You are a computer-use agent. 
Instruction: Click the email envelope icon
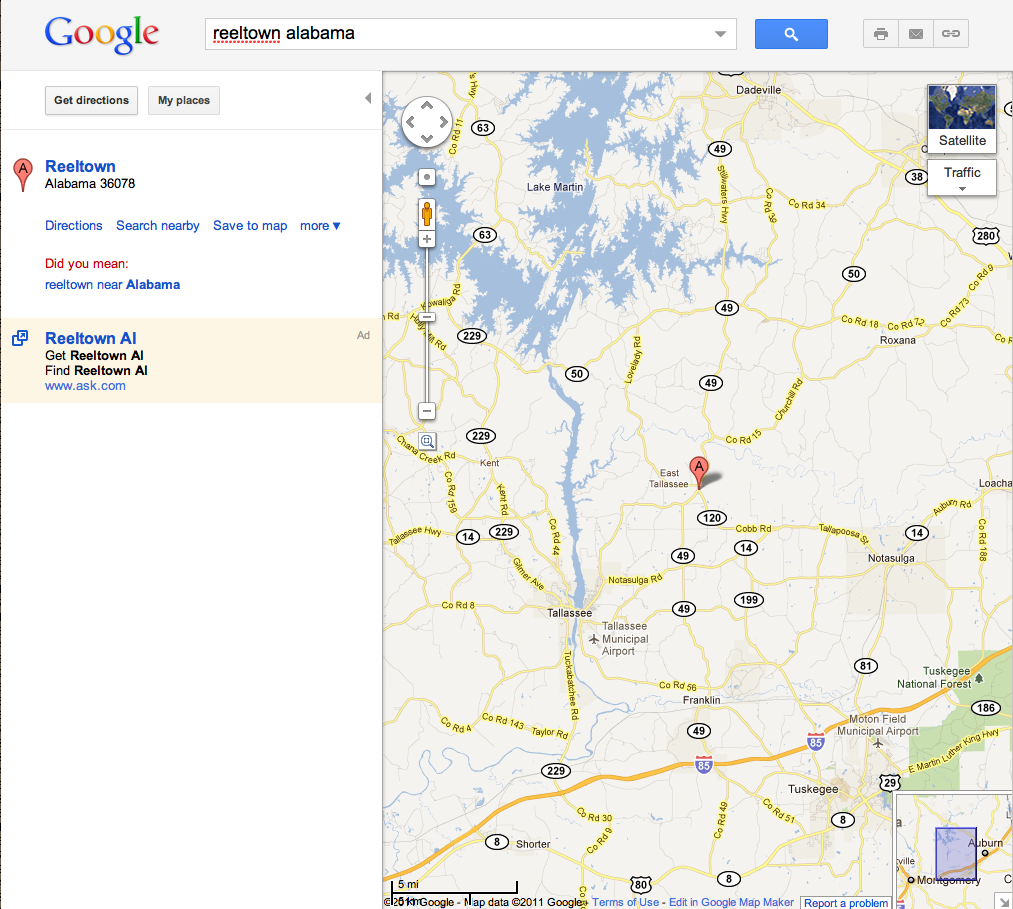click(915, 34)
